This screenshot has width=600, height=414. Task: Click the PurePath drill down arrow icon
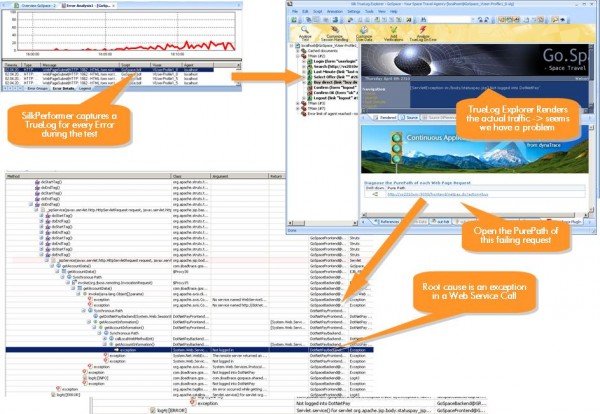click(x=375, y=194)
